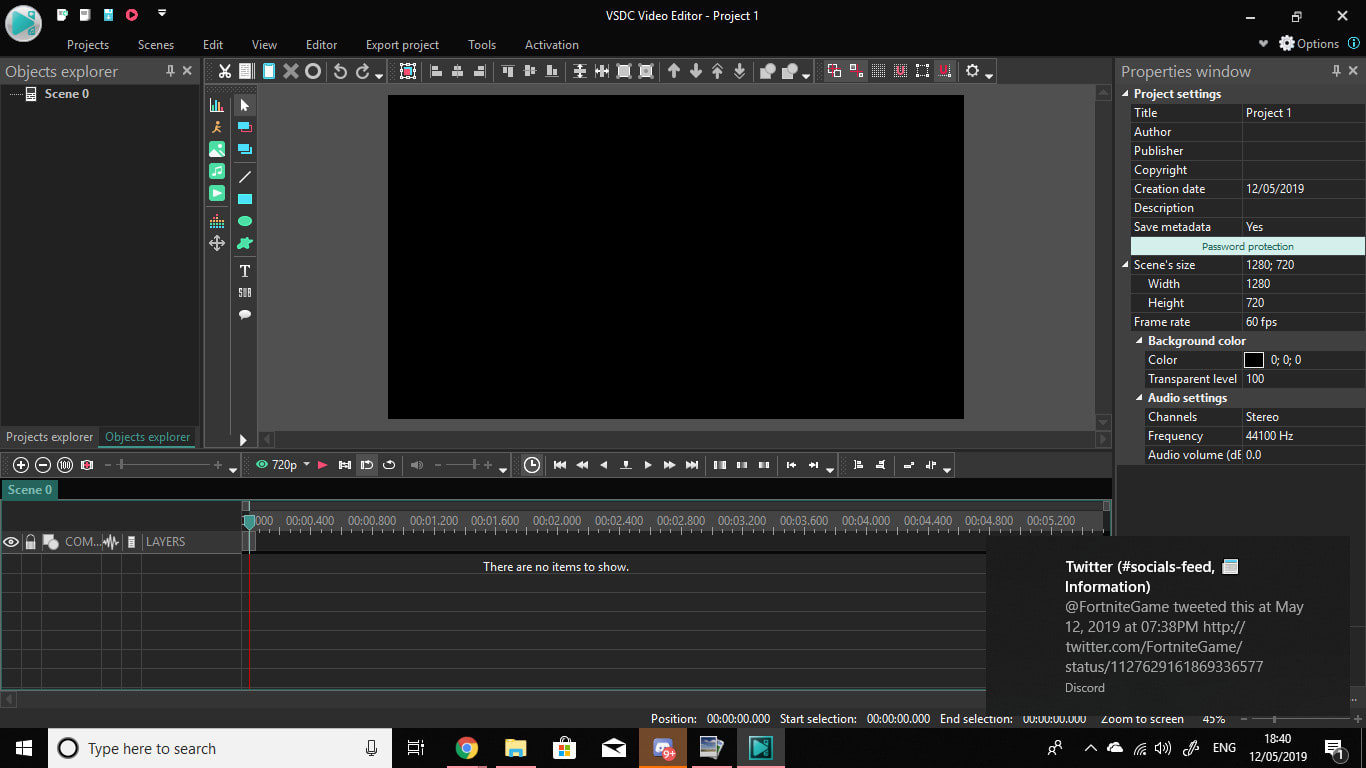The width and height of the screenshot is (1366, 768).
Task: Select the Tooltip speech bubble tool
Action: (245, 315)
